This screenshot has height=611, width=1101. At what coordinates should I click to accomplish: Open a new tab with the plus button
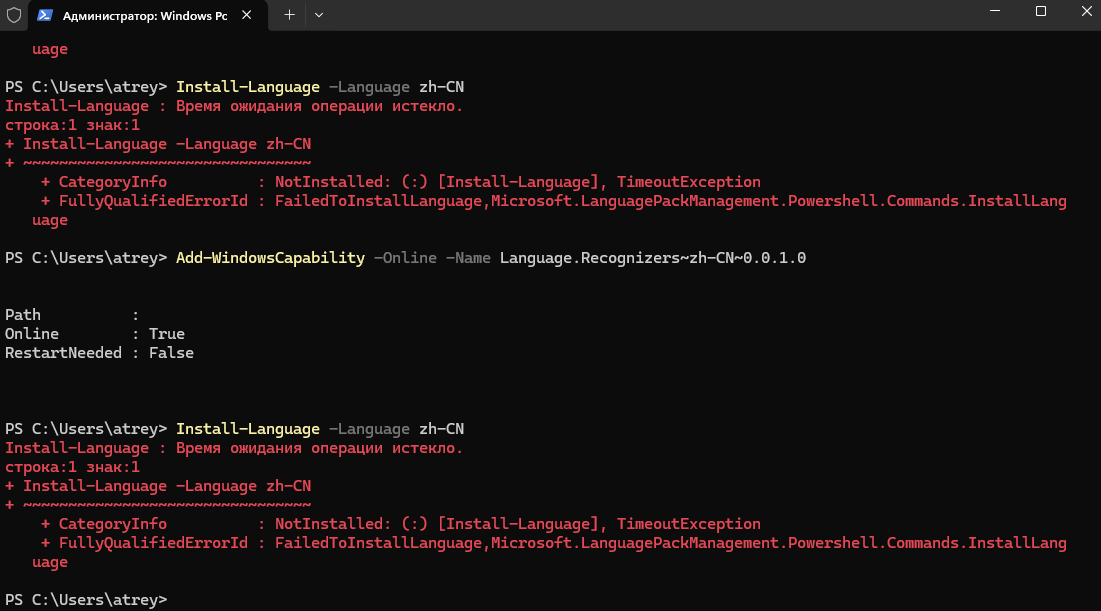tap(289, 15)
